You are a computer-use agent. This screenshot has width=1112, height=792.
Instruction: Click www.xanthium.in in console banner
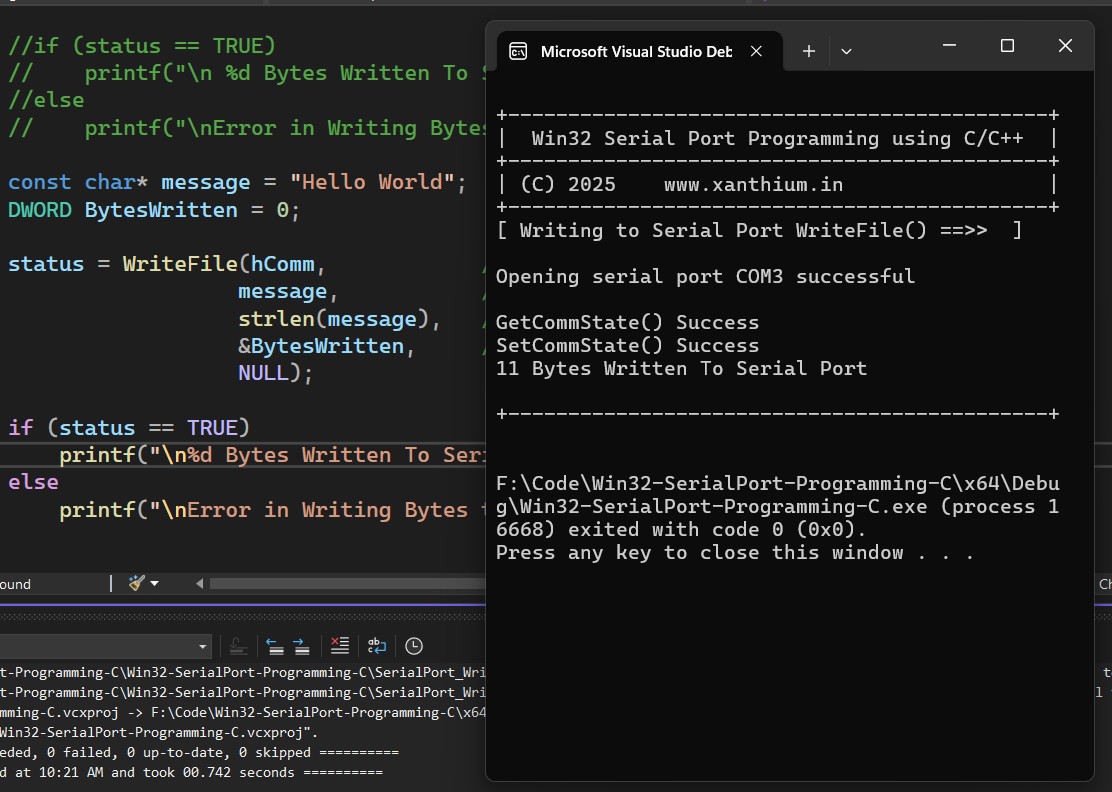click(753, 184)
